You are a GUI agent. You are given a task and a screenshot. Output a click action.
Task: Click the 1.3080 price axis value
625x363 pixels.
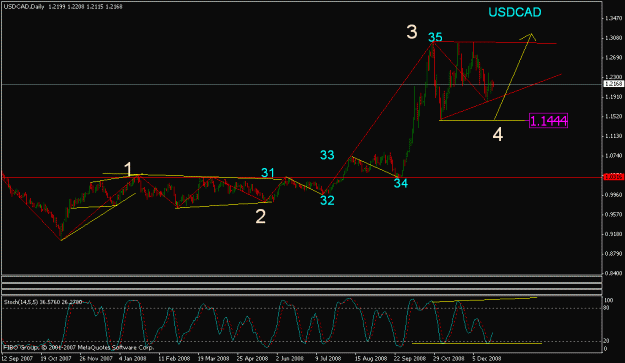(x=613, y=38)
